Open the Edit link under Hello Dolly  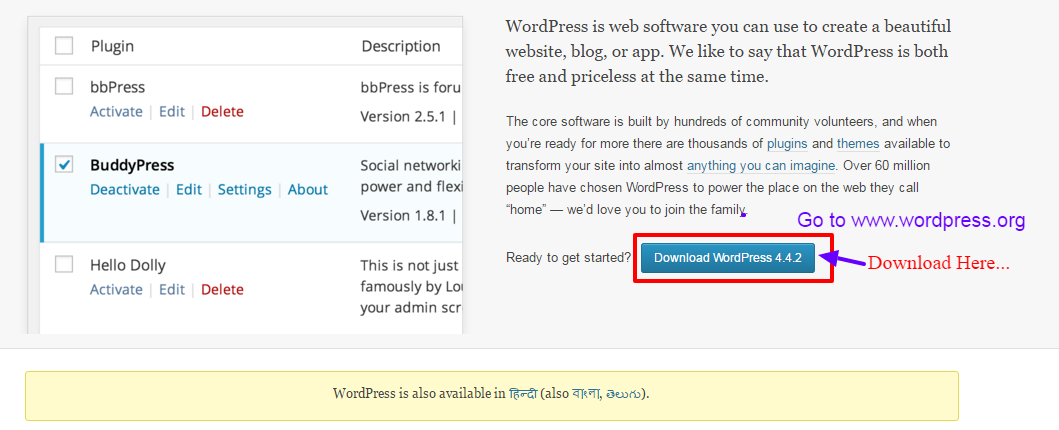pyautogui.click(x=172, y=290)
